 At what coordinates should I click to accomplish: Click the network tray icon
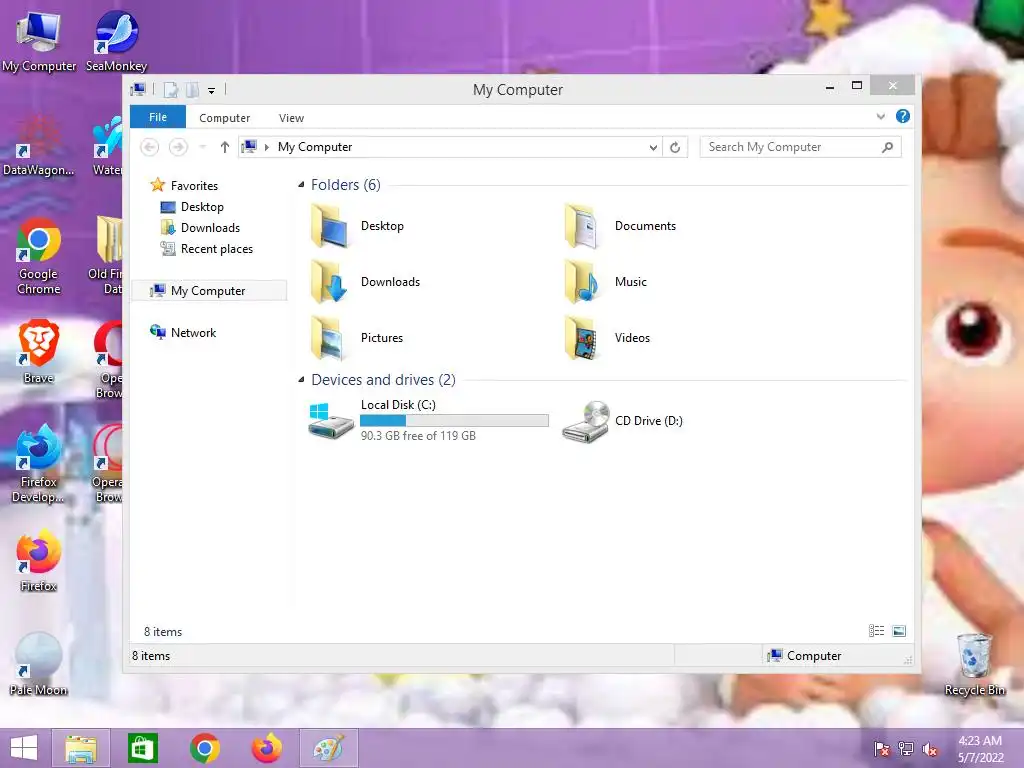tap(906, 749)
